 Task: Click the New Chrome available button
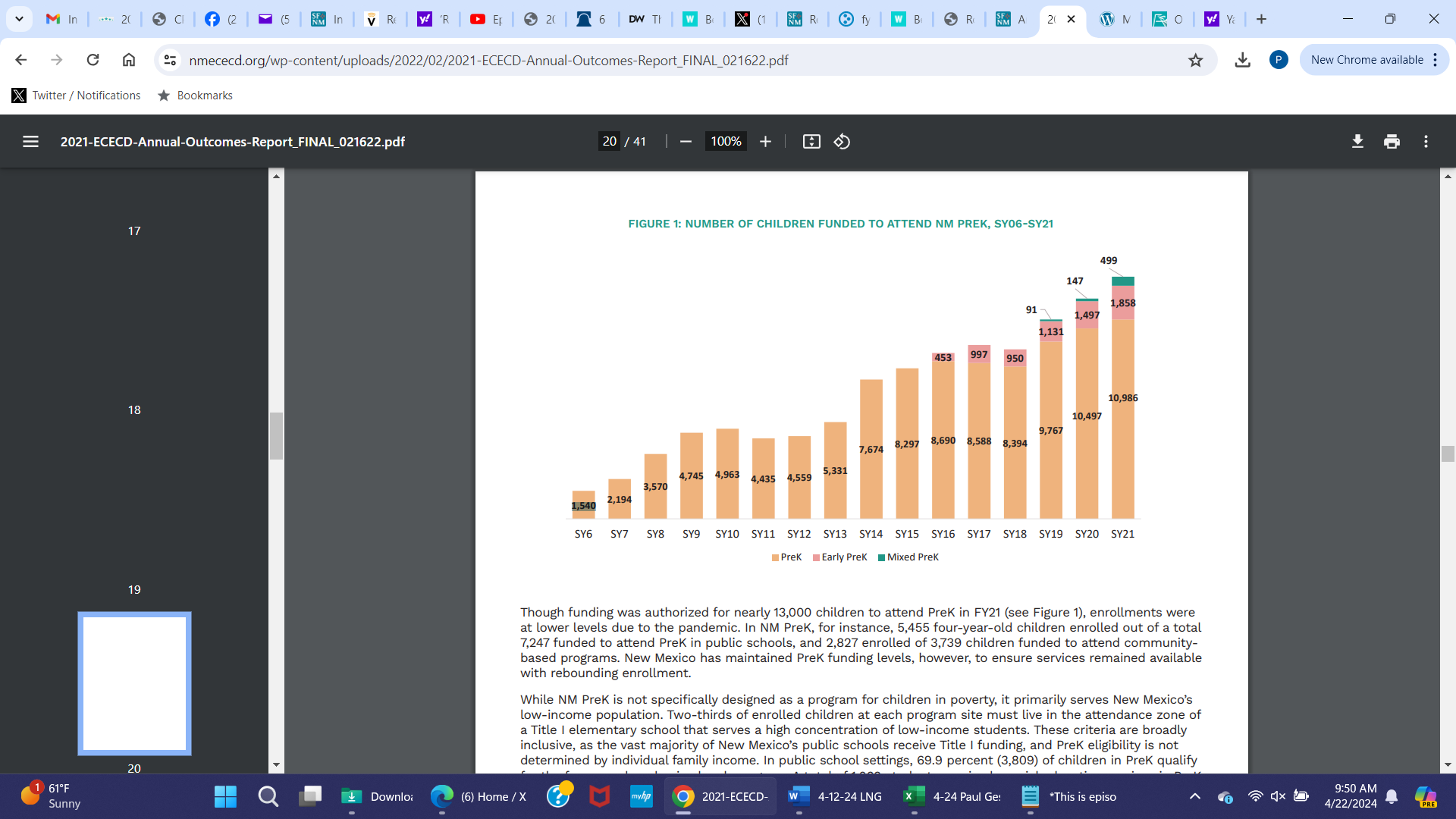point(1367,60)
